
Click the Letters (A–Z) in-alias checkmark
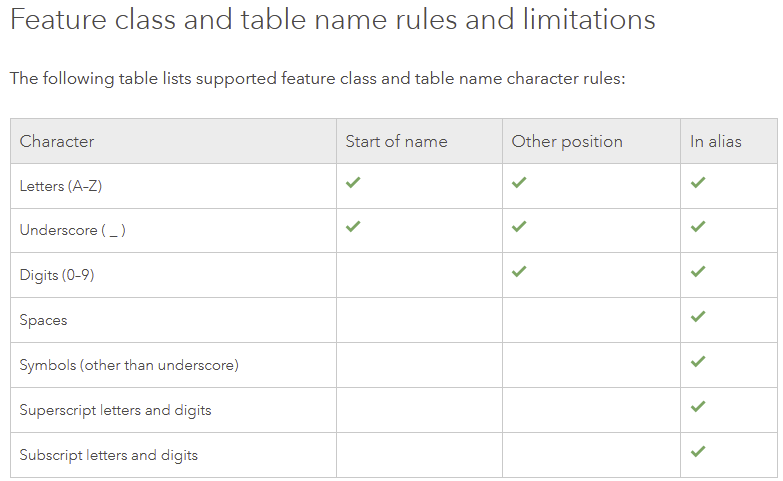[698, 183]
